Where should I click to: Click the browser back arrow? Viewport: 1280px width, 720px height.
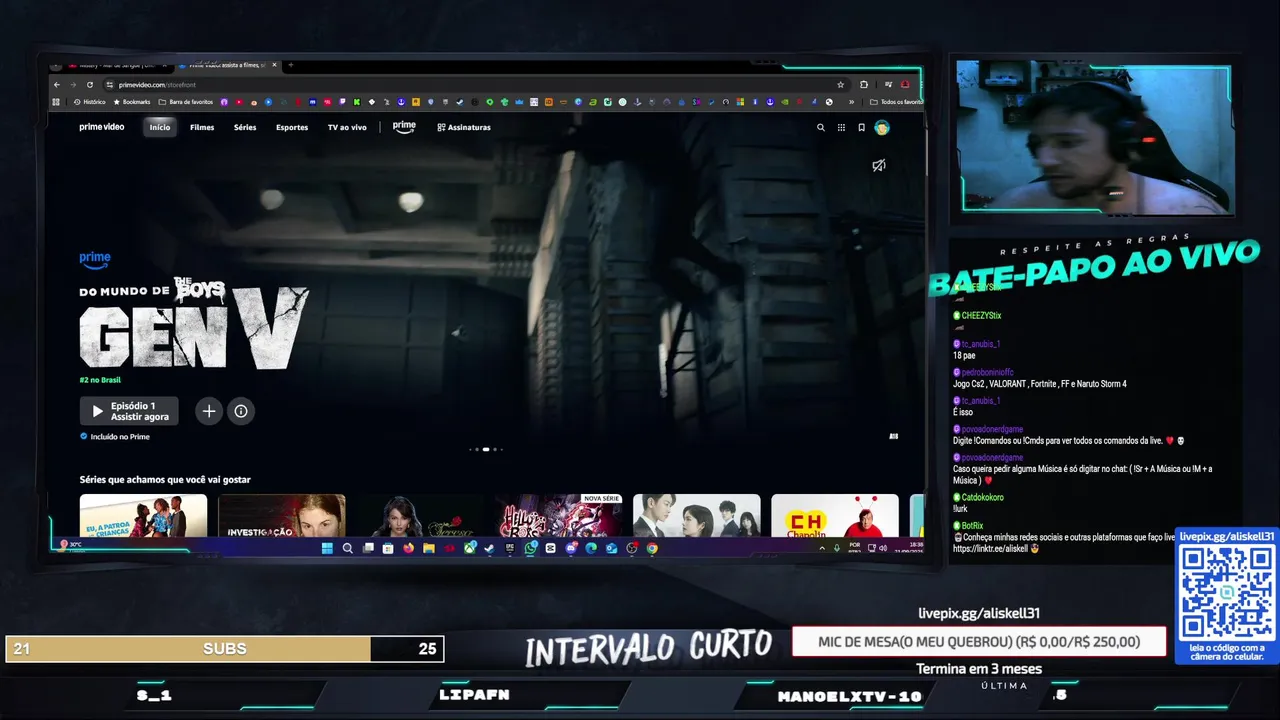coord(57,85)
